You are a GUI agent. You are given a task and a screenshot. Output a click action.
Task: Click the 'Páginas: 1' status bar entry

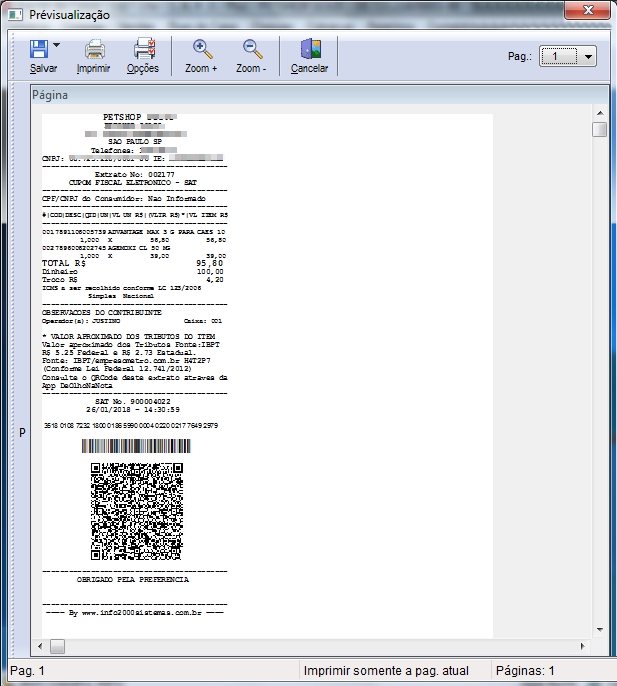(x=525, y=671)
